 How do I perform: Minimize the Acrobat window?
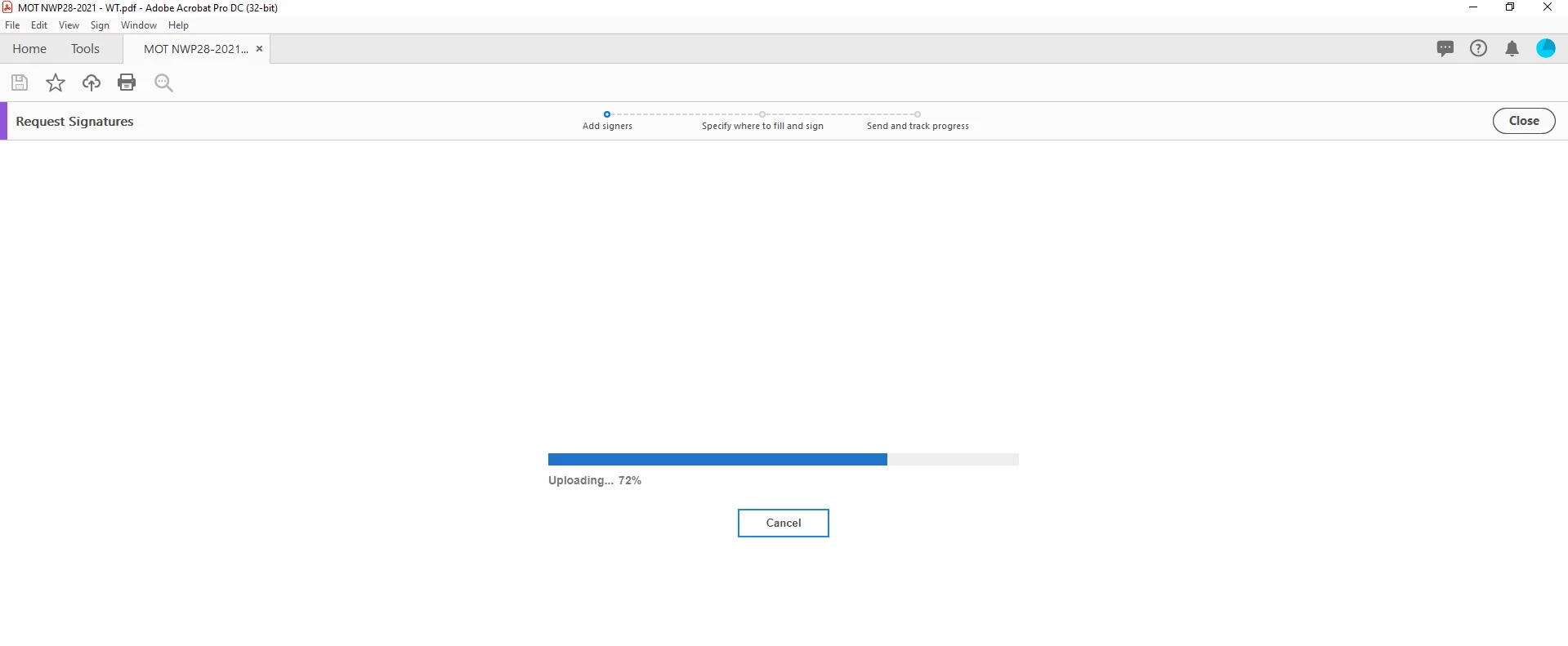(1473, 7)
